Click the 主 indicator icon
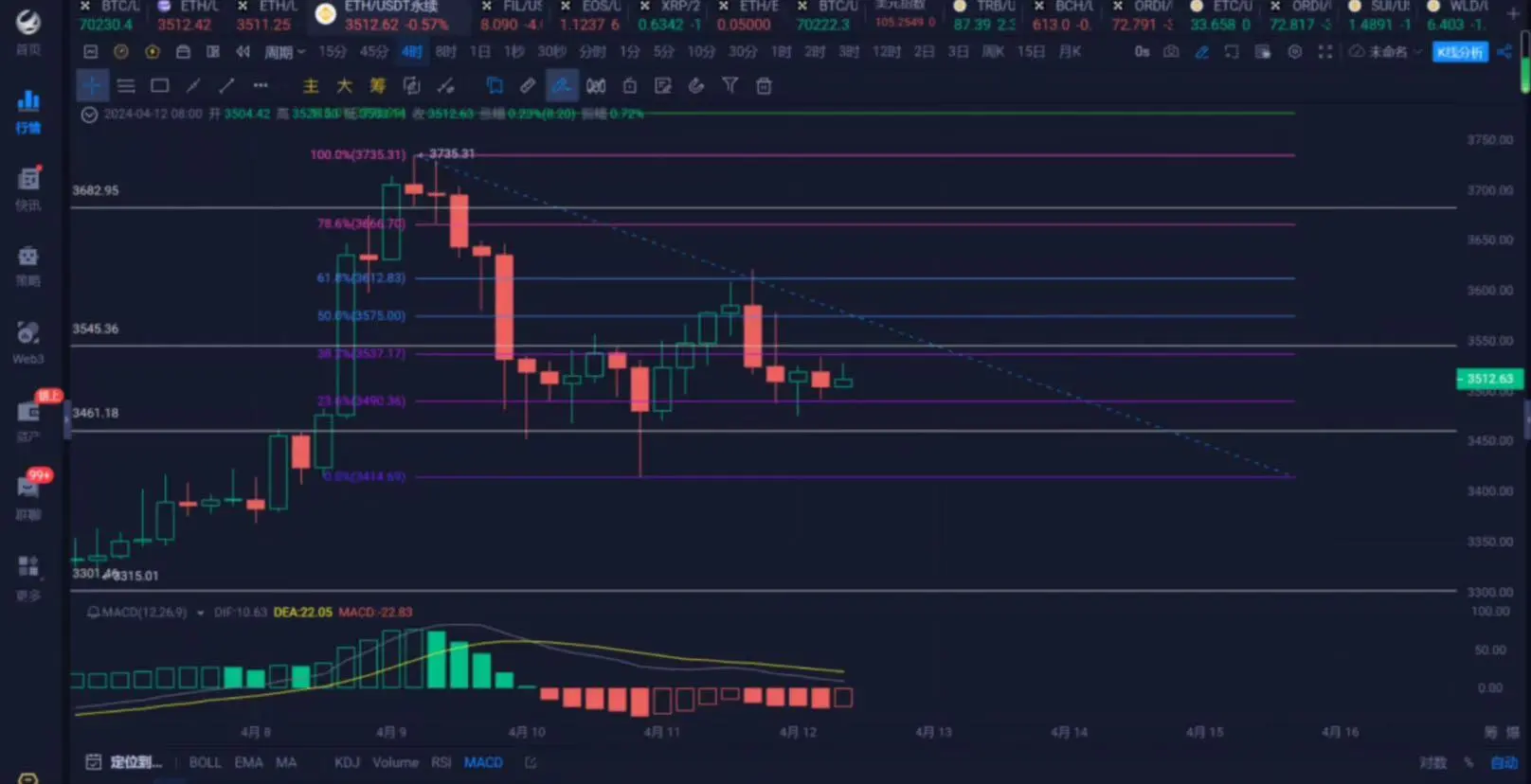The width and height of the screenshot is (1531, 784). pyautogui.click(x=311, y=86)
